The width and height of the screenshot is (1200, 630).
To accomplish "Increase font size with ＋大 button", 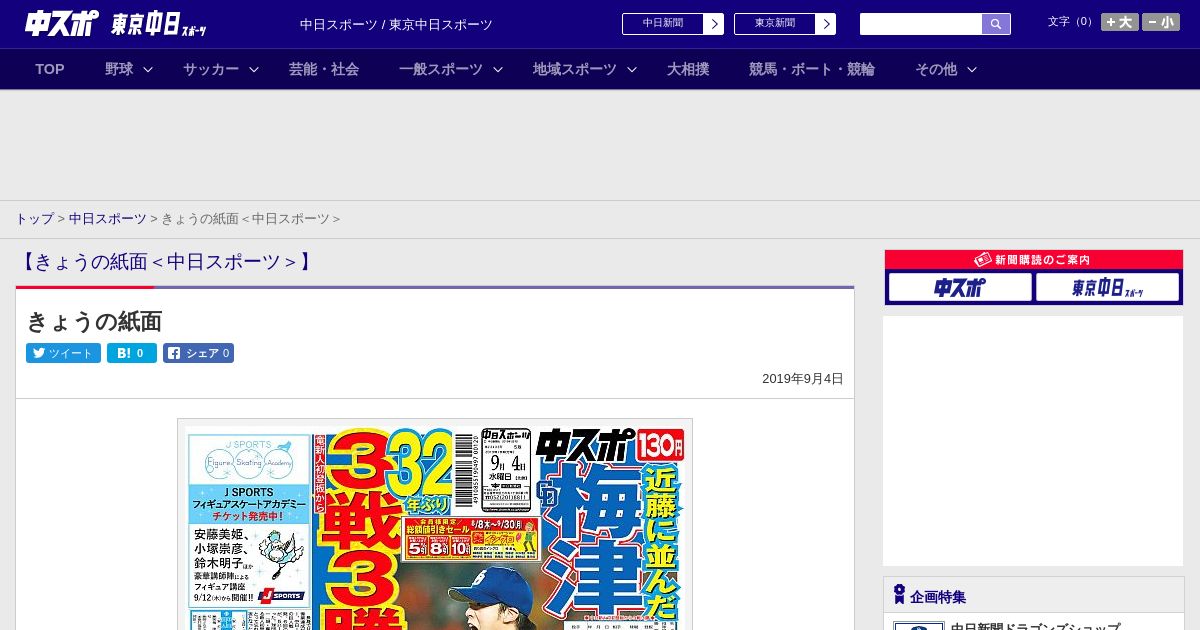I will [x=1120, y=22].
